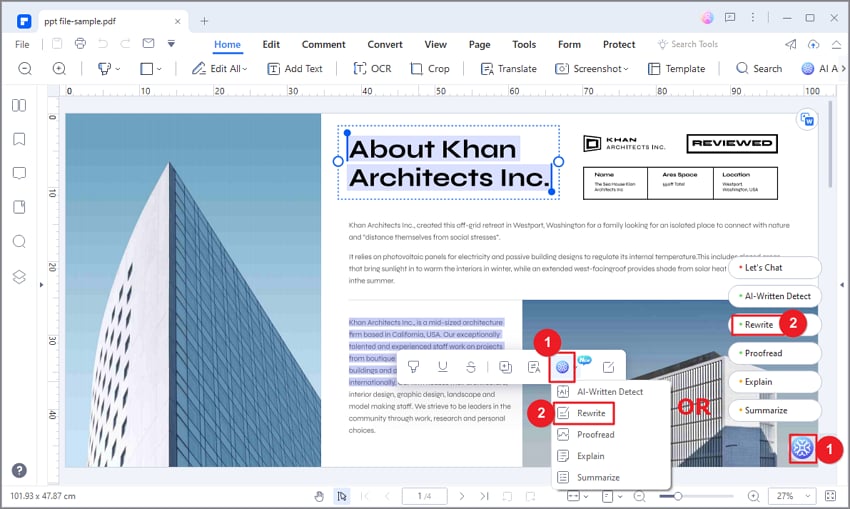This screenshot has width=850, height=509.
Task: Click the Rewrite pill in the AI sidebar
Action: tap(775, 325)
